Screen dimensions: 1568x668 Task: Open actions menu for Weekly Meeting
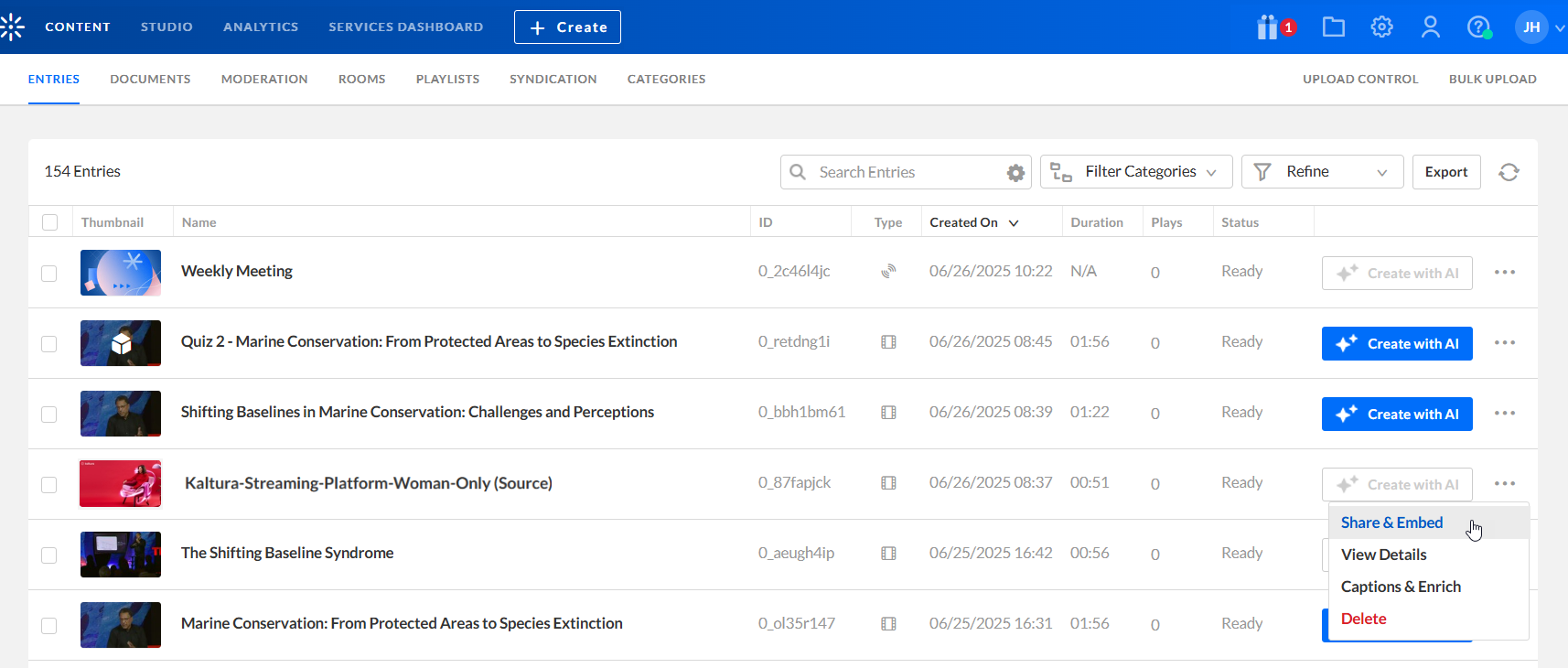tap(1504, 273)
